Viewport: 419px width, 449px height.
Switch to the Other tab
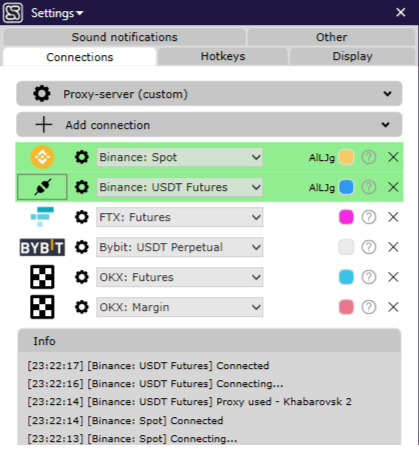click(x=331, y=37)
